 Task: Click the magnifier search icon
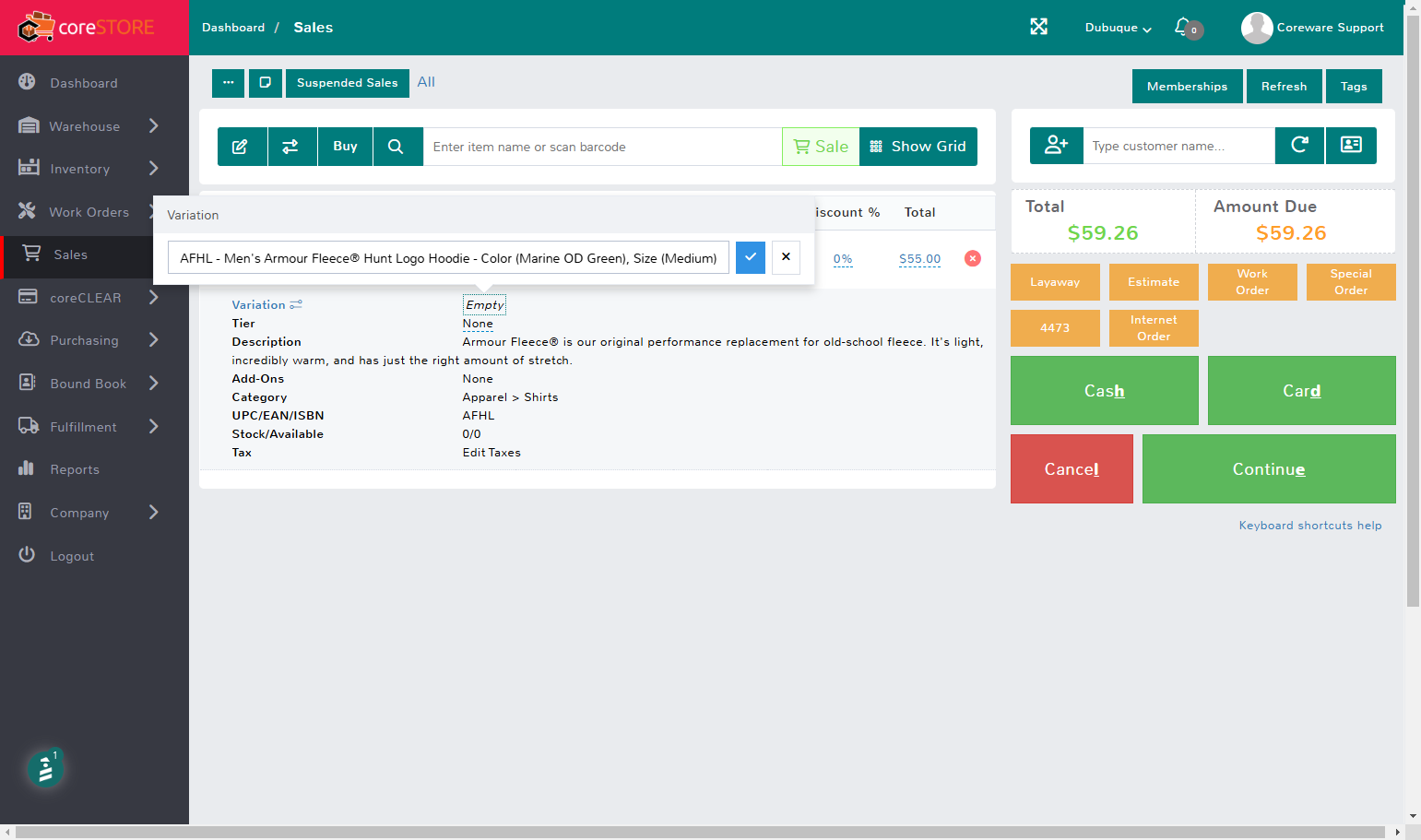click(x=397, y=147)
